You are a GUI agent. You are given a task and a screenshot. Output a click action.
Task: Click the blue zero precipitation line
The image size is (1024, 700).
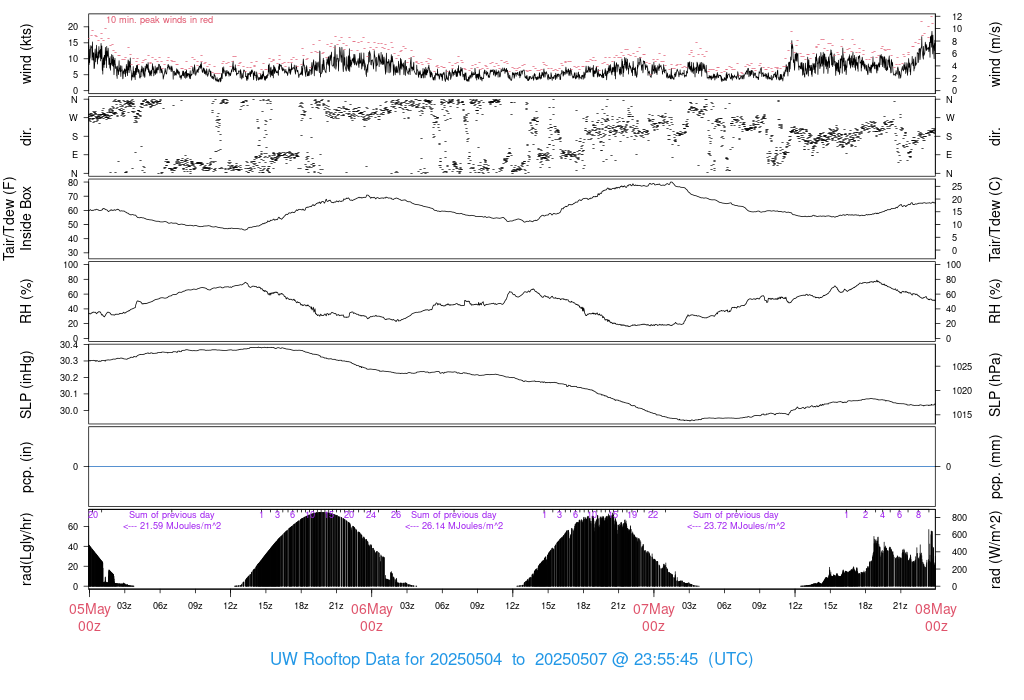[512, 467]
